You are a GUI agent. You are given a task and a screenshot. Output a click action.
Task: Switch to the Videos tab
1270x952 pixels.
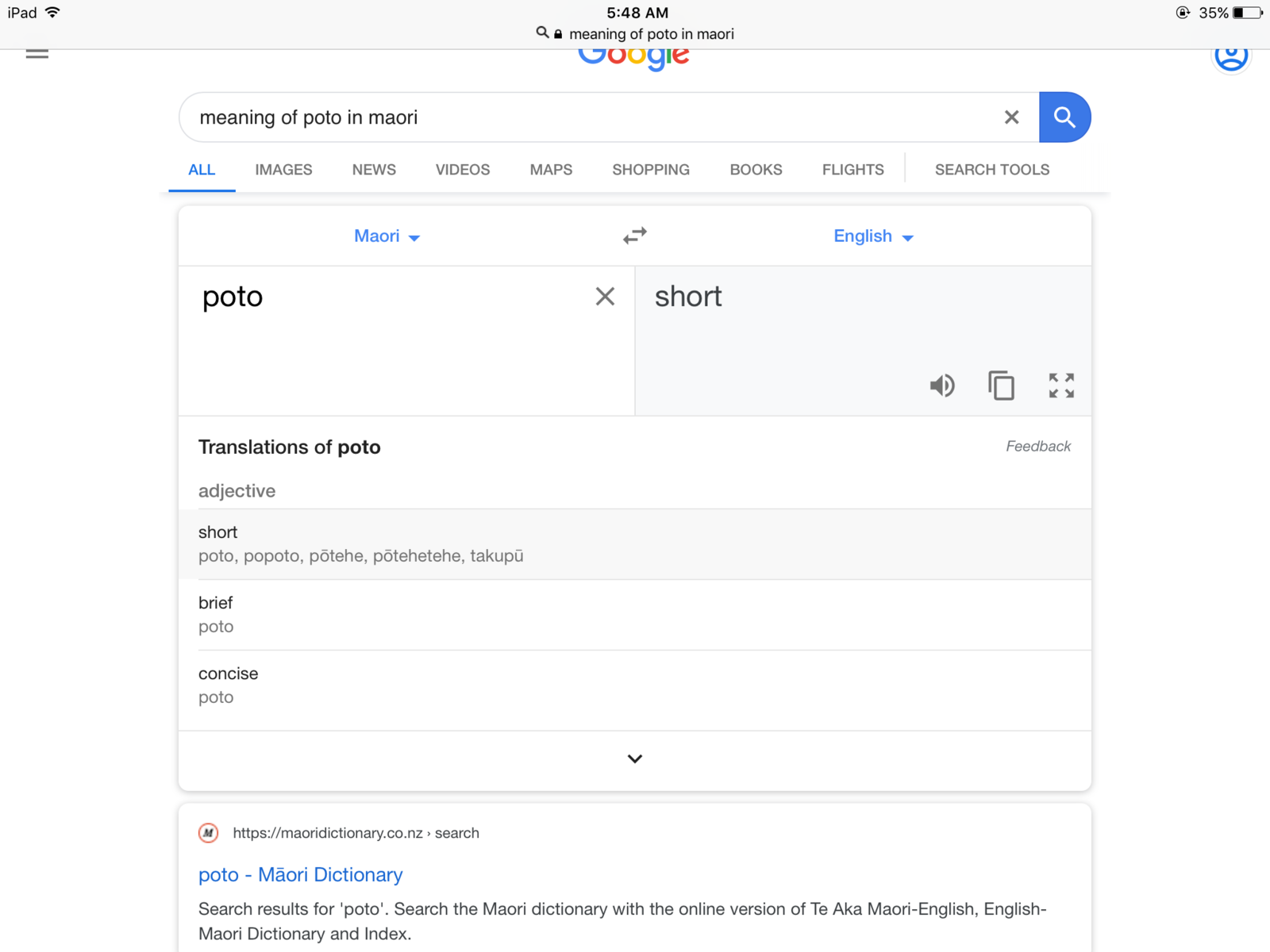click(463, 170)
